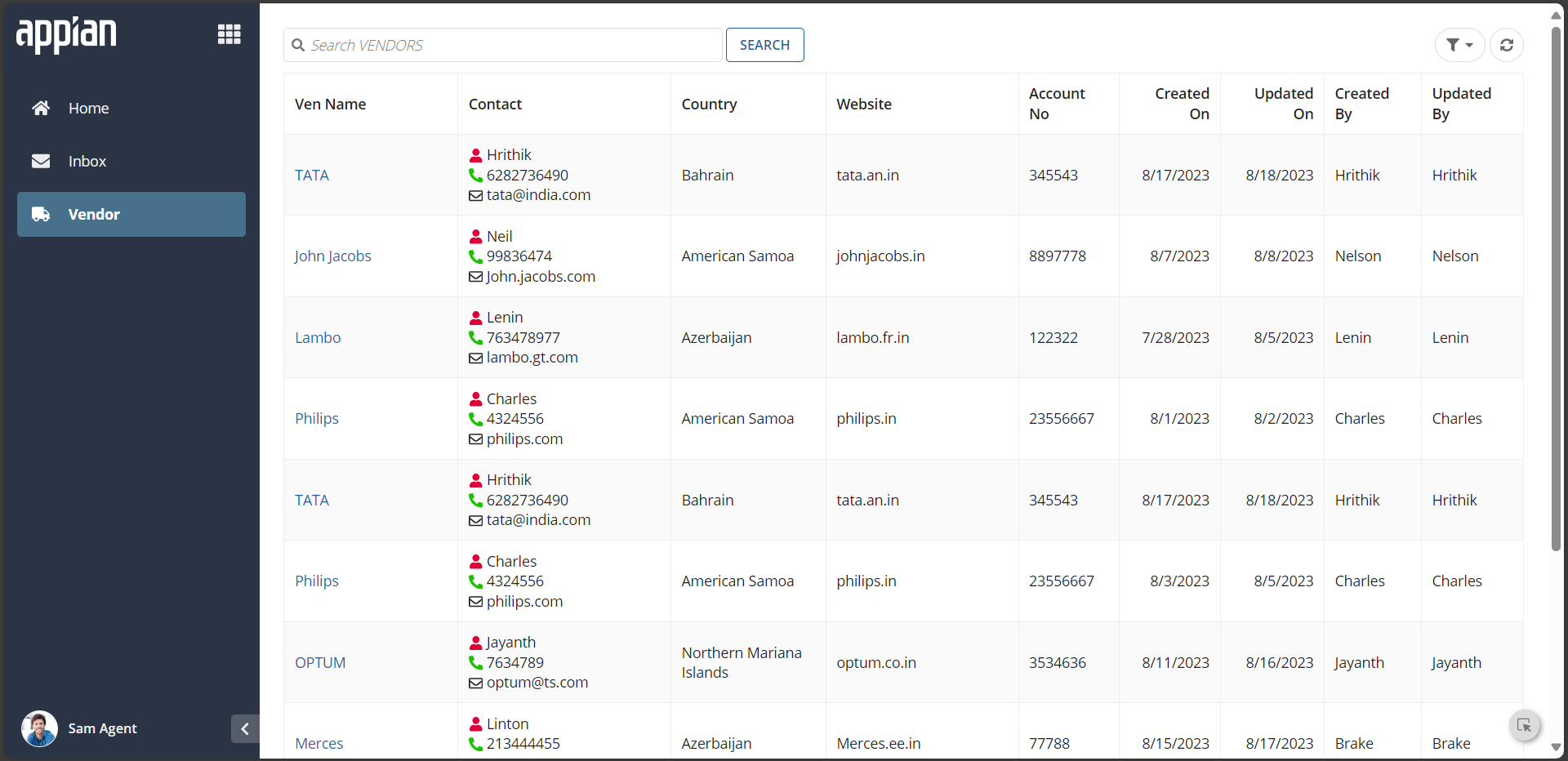Click the scrollbar down arrow

[1556, 747]
